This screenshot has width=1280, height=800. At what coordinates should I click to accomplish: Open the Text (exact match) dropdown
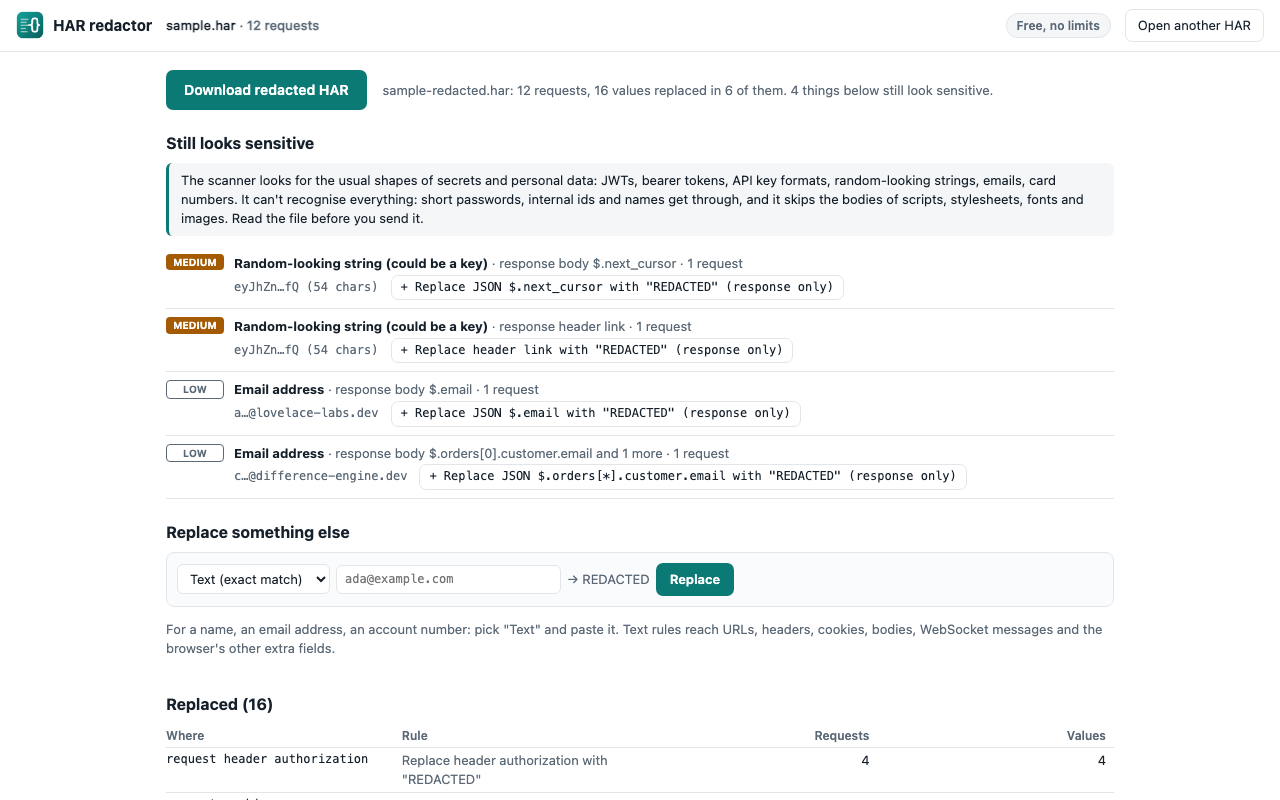pyautogui.click(x=253, y=579)
